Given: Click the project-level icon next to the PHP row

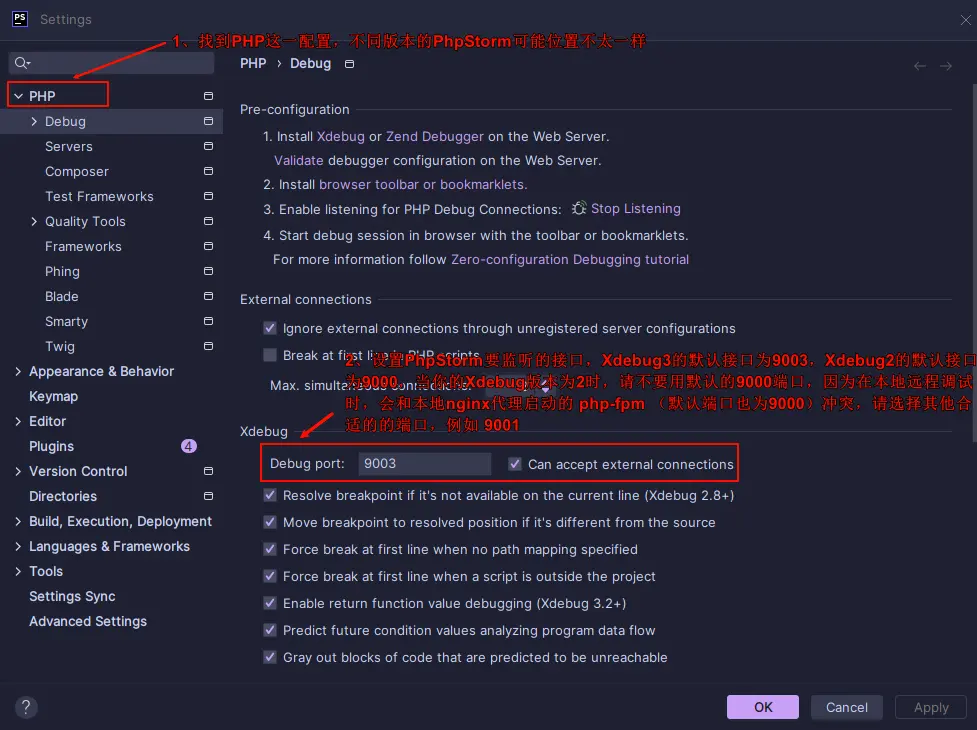Looking at the screenshot, I should tap(208, 96).
